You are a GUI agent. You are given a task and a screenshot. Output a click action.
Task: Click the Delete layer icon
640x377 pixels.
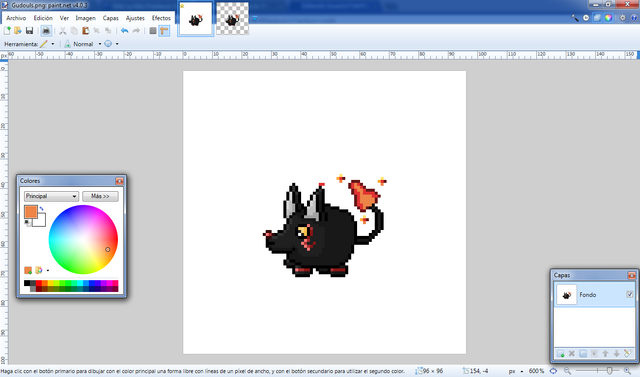click(x=572, y=354)
